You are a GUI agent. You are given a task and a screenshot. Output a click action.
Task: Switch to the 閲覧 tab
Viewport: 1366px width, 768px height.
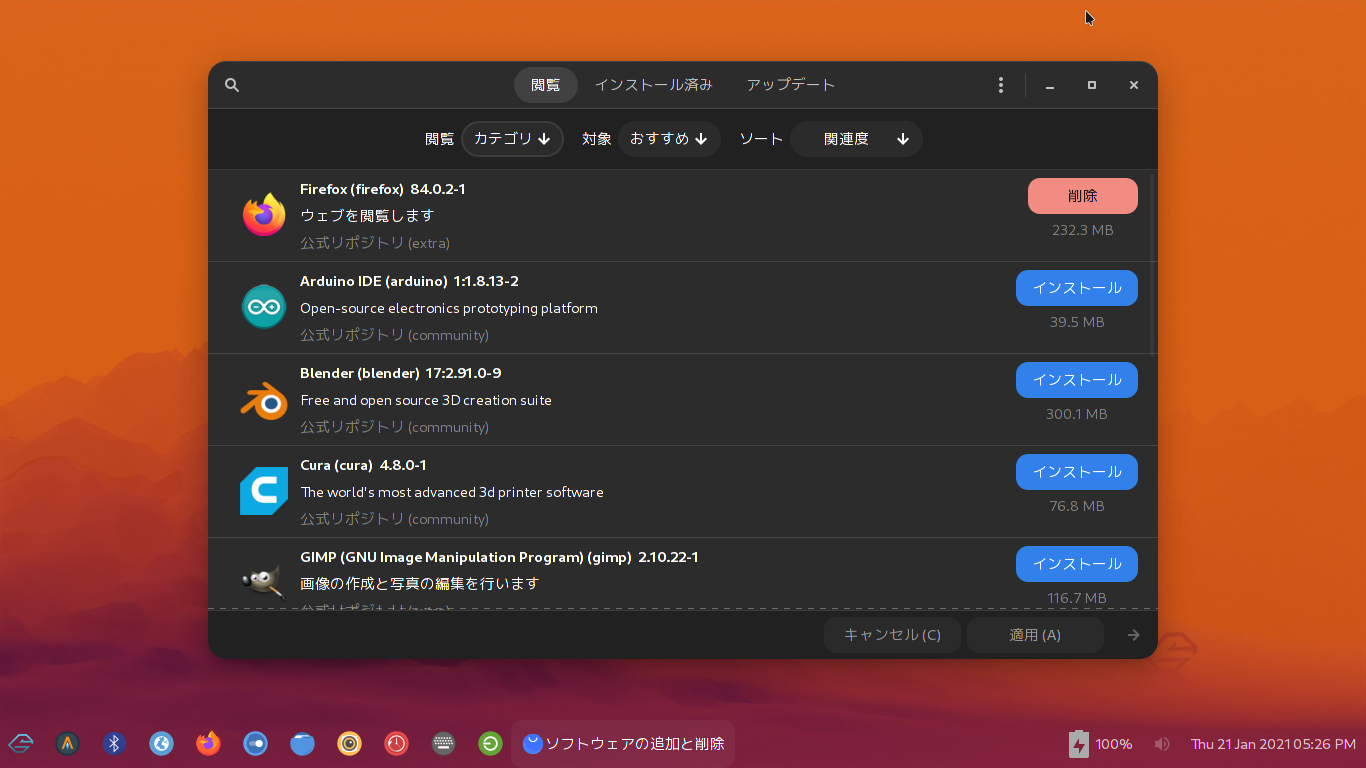pyautogui.click(x=546, y=85)
